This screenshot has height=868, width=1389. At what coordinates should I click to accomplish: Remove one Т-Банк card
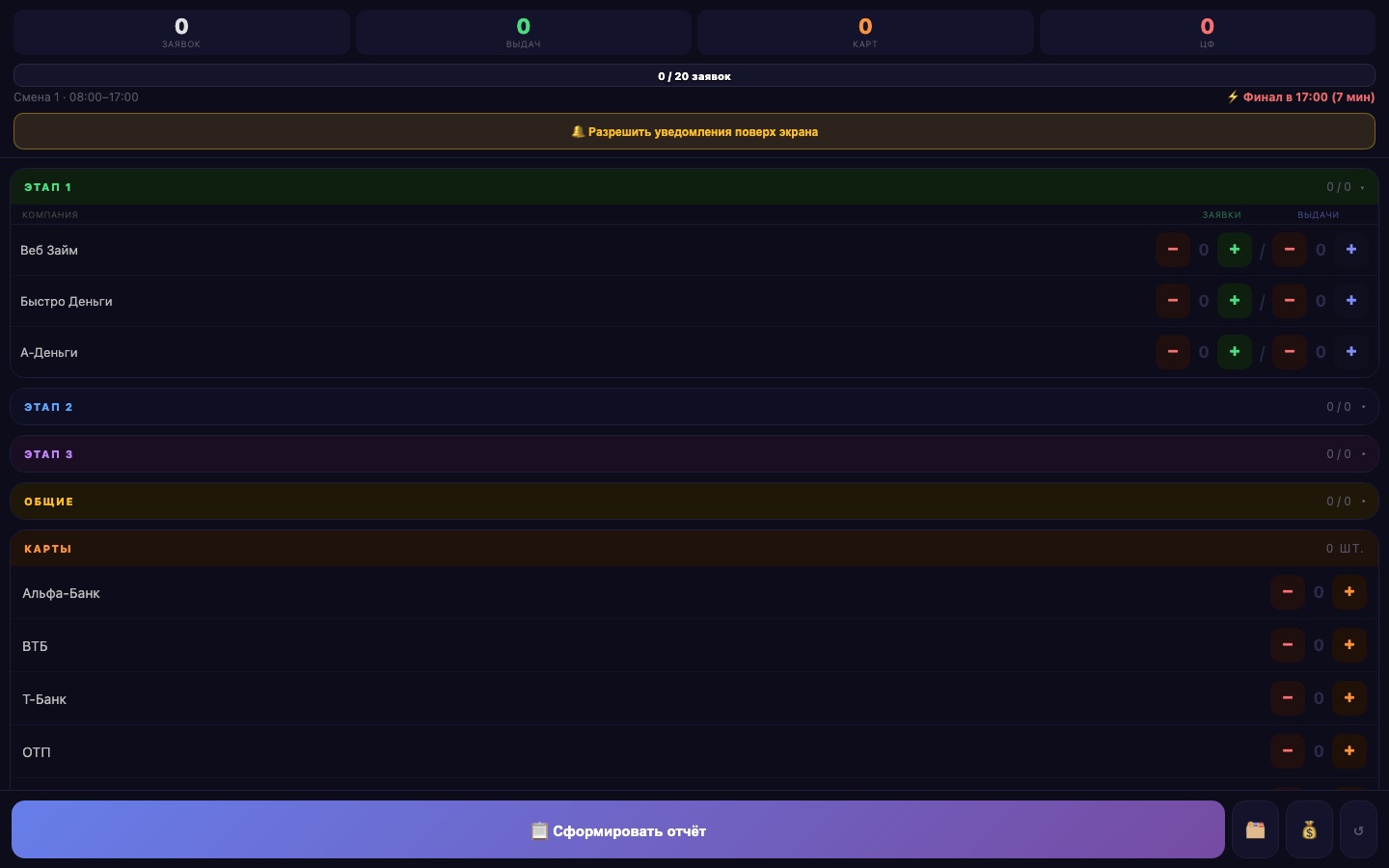[x=1288, y=698]
